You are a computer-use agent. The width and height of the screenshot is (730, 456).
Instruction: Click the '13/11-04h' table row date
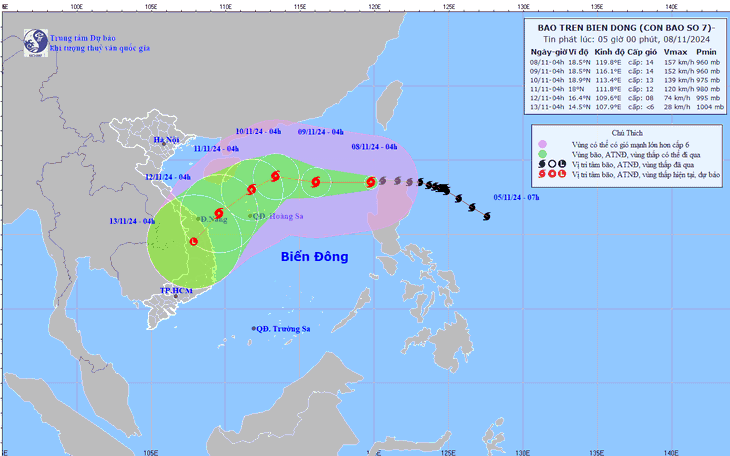tap(547, 107)
